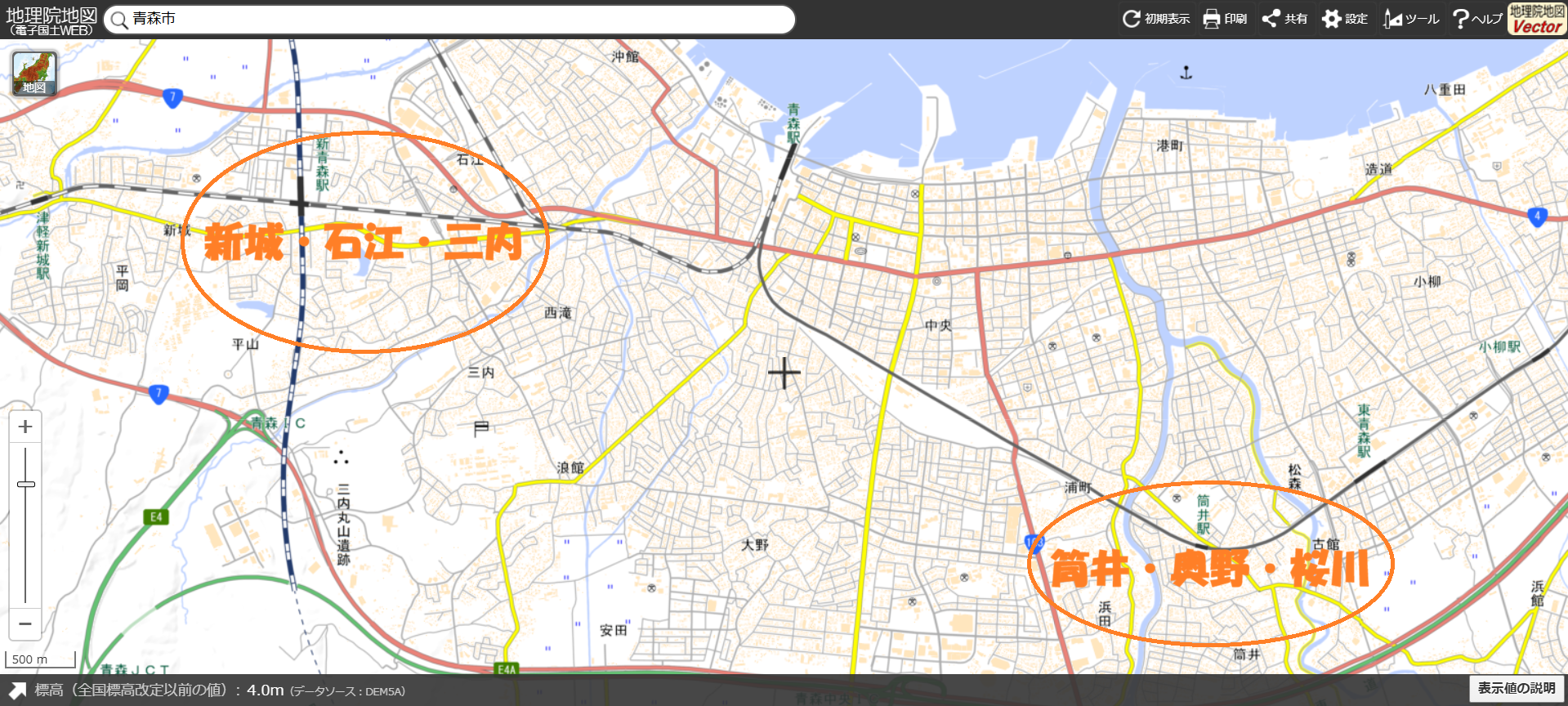Focus the search field containing 青森市
This screenshot has width=1568, height=706.
coord(458,20)
